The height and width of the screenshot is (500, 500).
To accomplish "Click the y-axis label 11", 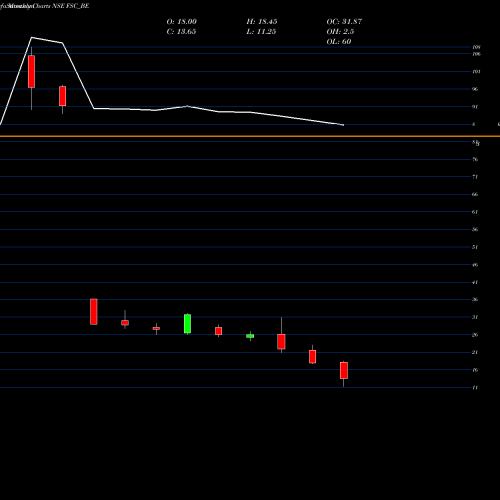I will click(x=475, y=388).
